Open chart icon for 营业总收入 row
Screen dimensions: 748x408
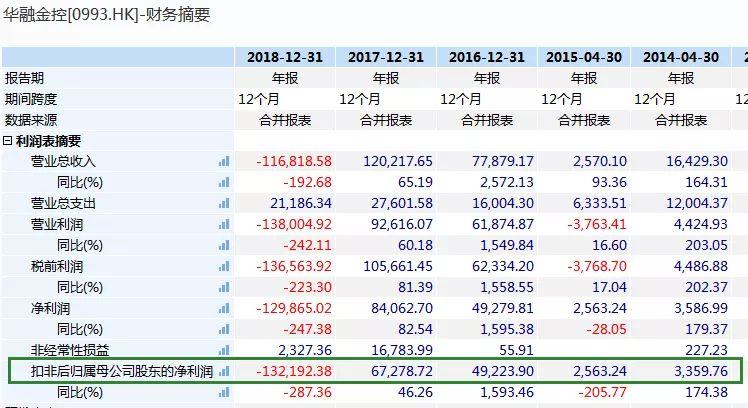coord(224,161)
